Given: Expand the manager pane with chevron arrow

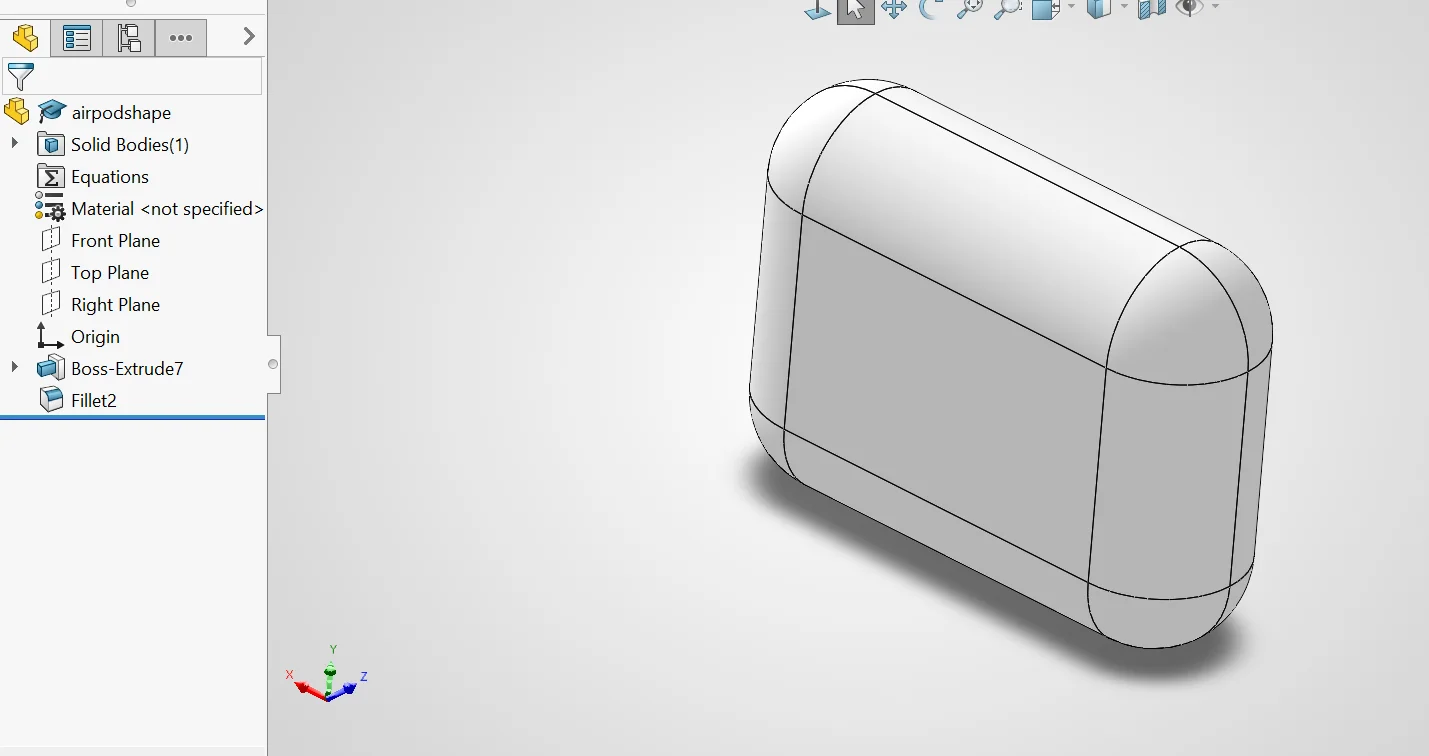Looking at the screenshot, I should click(x=249, y=37).
